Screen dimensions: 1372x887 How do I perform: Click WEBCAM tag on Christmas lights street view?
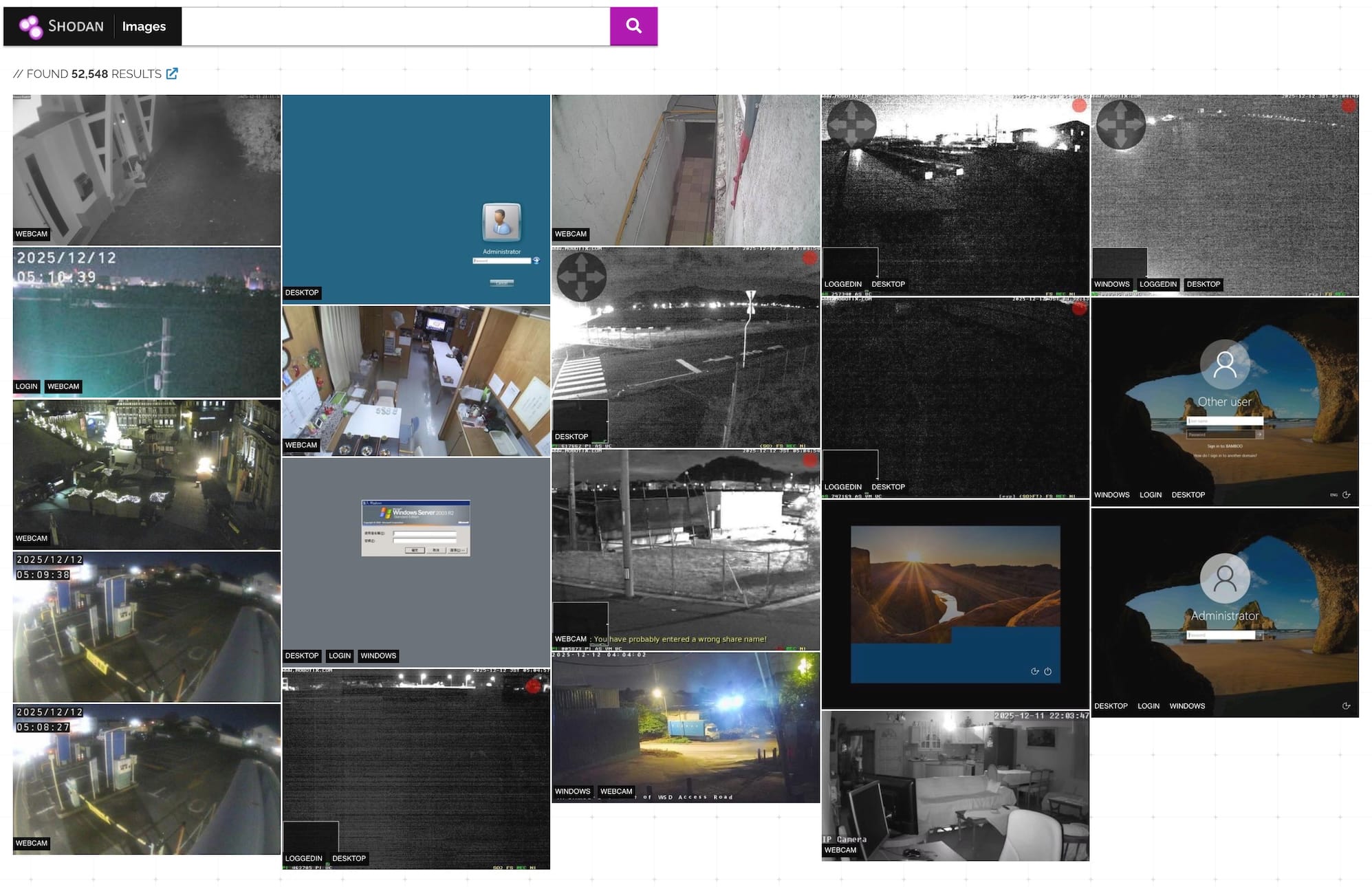point(30,538)
